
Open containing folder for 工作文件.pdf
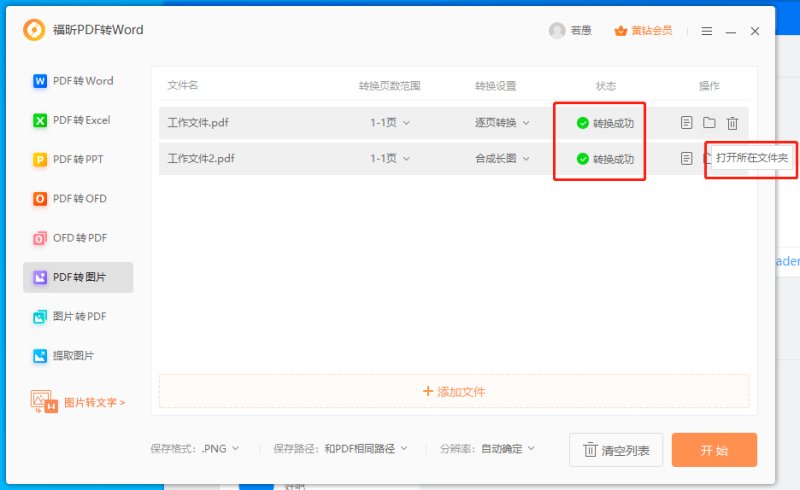click(709, 123)
